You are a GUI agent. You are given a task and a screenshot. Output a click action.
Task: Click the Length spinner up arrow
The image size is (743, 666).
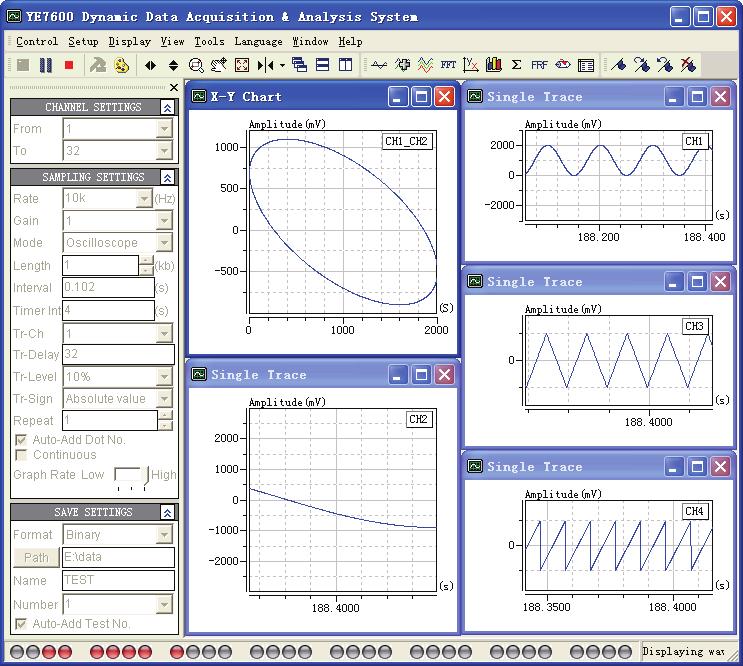[x=146, y=261]
